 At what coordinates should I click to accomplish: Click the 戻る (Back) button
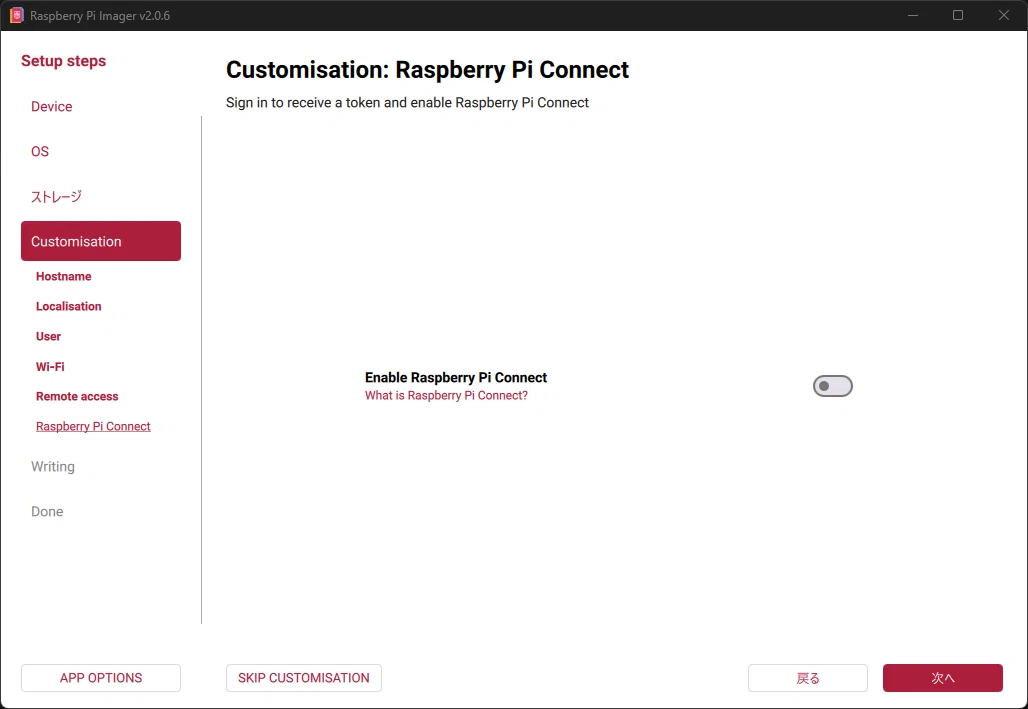pyautogui.click(x=808, y=678)
